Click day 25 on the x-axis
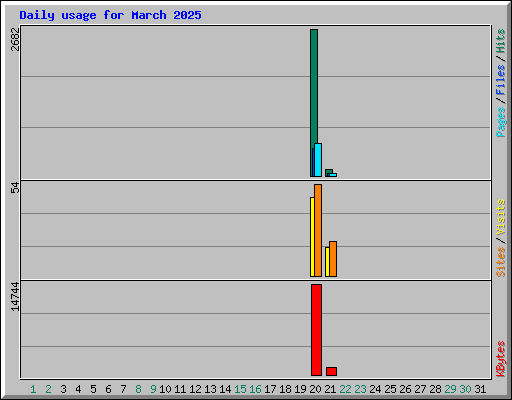The height and width of the screenshot is (400, 512). click(x=390, y=389)
